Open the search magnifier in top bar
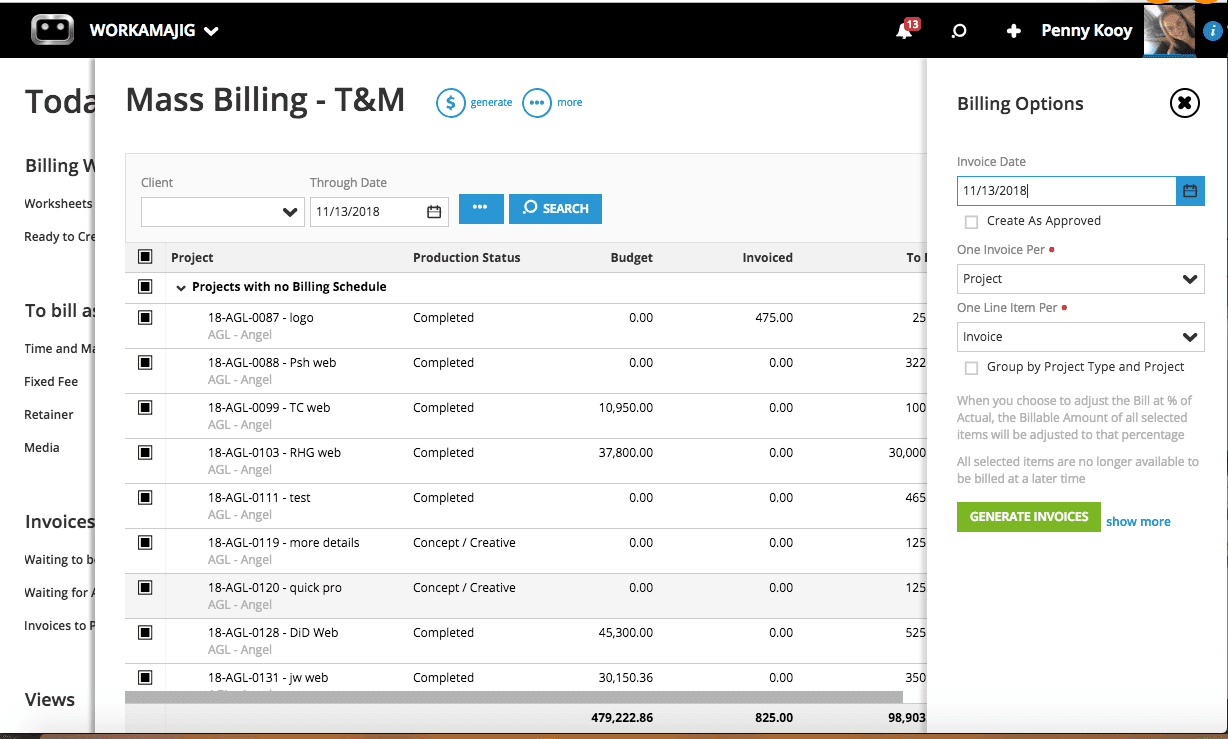This screenshot has width=1228, height=739. [958, 31]
